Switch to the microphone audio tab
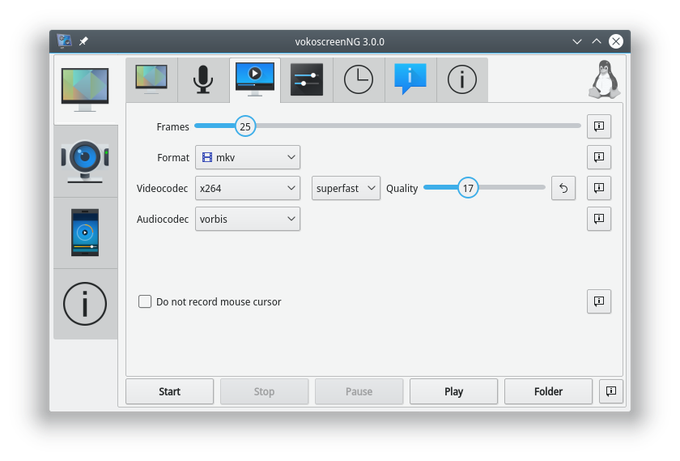 click(203, 80)
